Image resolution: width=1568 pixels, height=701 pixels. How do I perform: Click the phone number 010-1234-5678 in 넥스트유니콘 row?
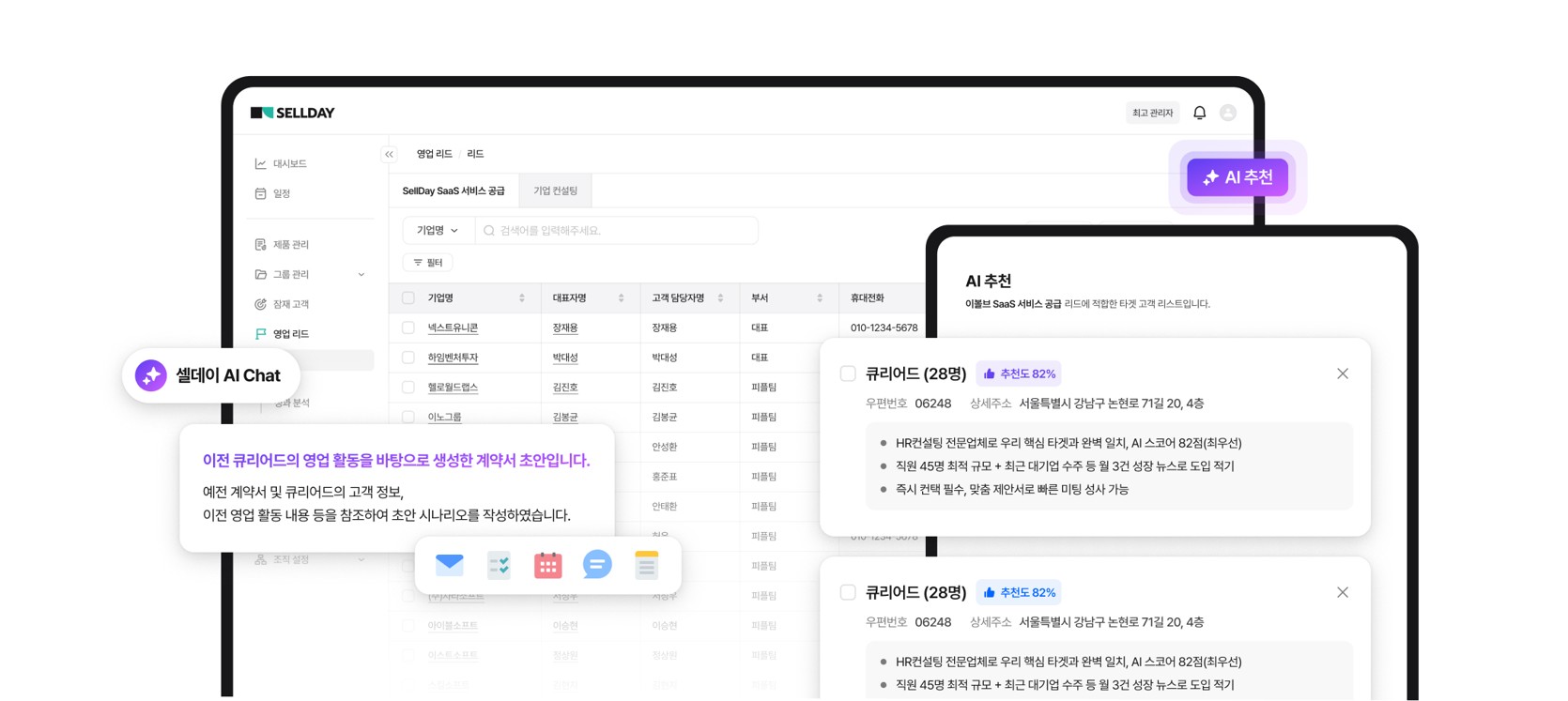pyautogui.click(x=884, y=328)
